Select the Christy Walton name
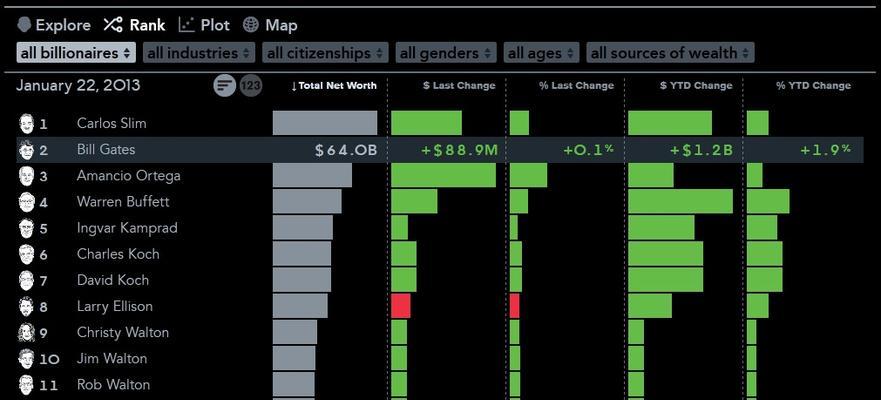This screenshot has height=400, width=881. tap(122, 332)
